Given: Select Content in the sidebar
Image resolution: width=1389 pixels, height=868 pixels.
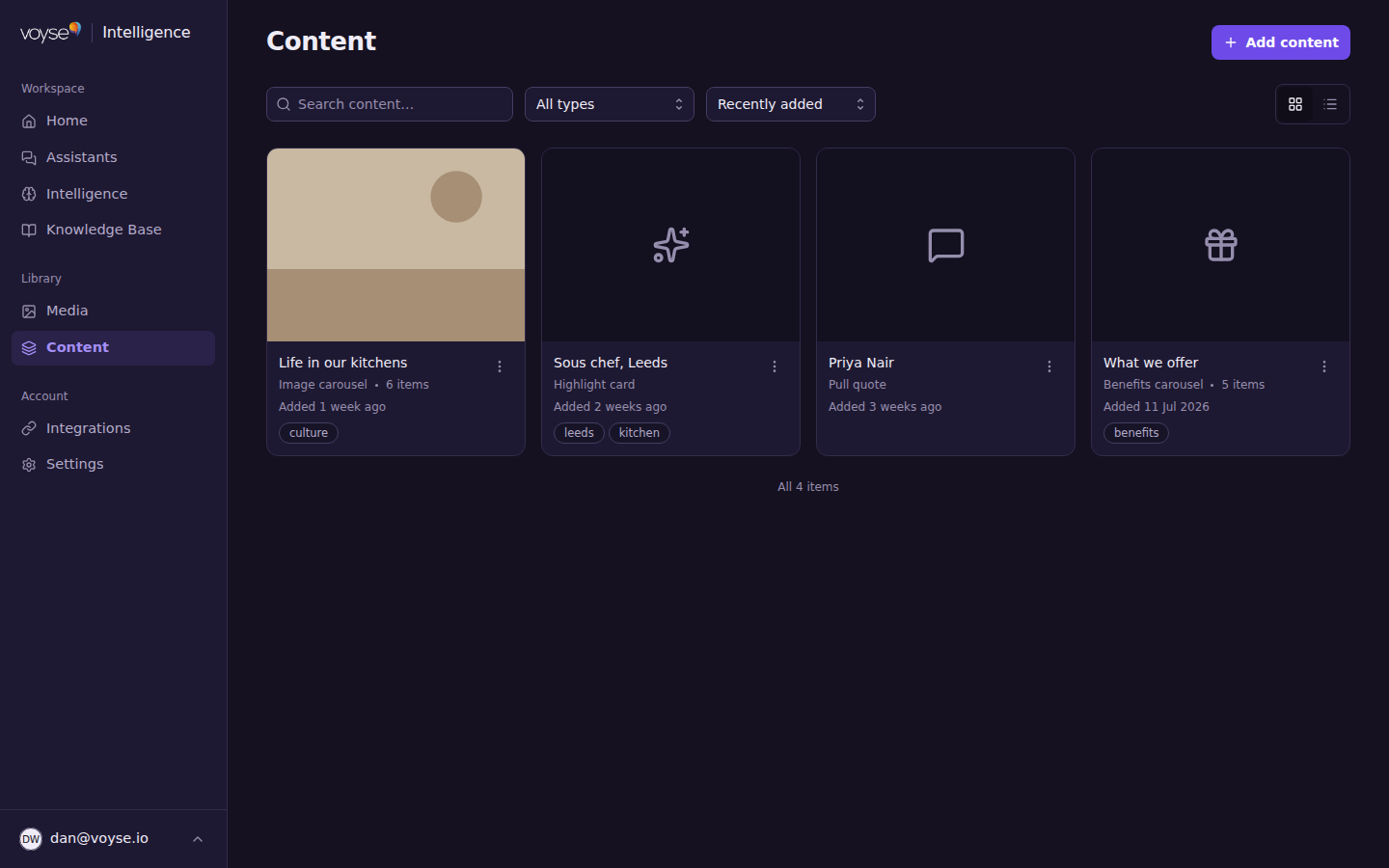Looking at the screenshot, I should [113, 348].
